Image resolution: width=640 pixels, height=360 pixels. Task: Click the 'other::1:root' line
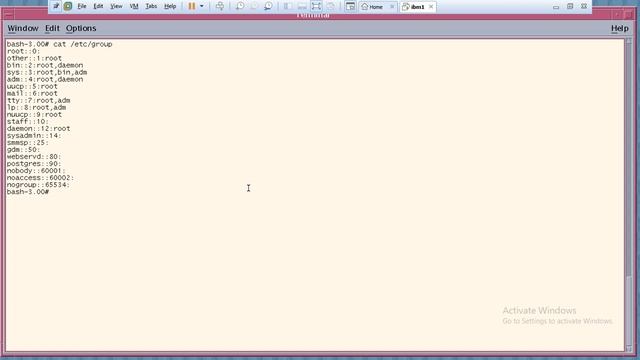34,58
